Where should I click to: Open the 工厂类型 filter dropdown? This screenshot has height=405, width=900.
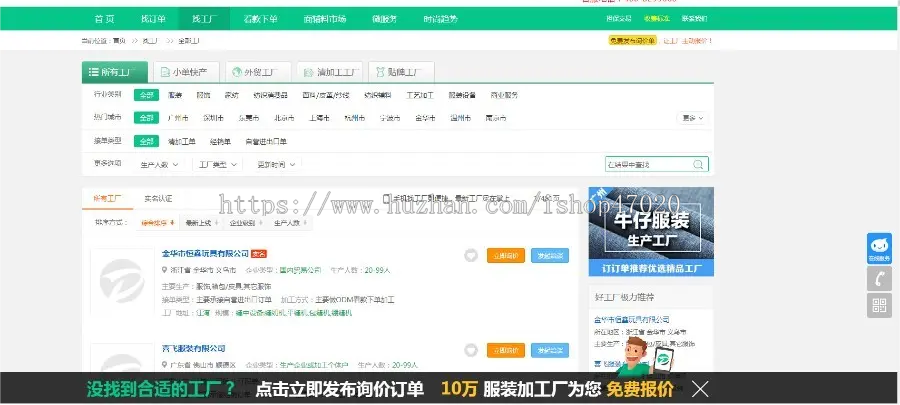coord(218,165)
